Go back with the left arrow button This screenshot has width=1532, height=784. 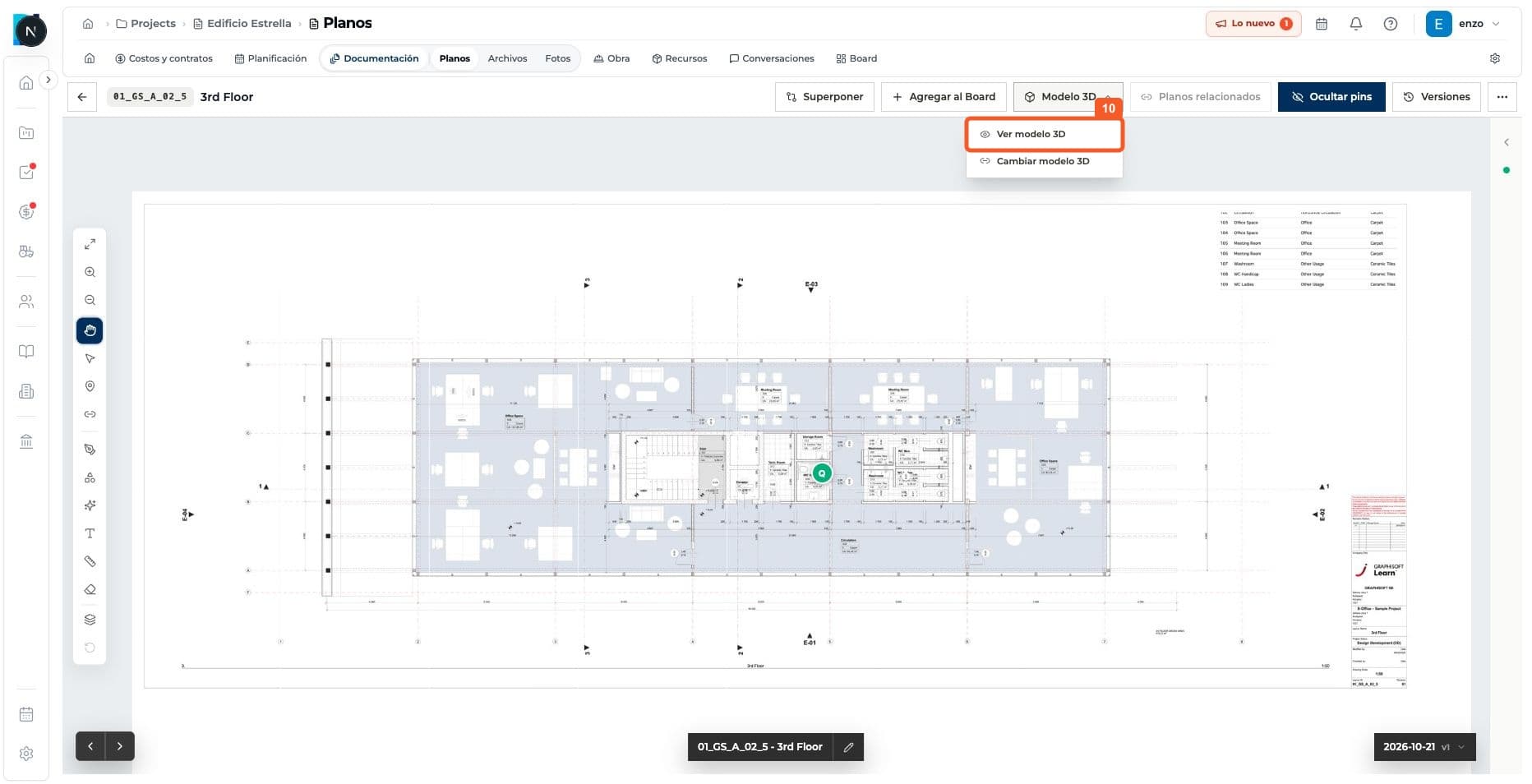click(x=82, y=97)
